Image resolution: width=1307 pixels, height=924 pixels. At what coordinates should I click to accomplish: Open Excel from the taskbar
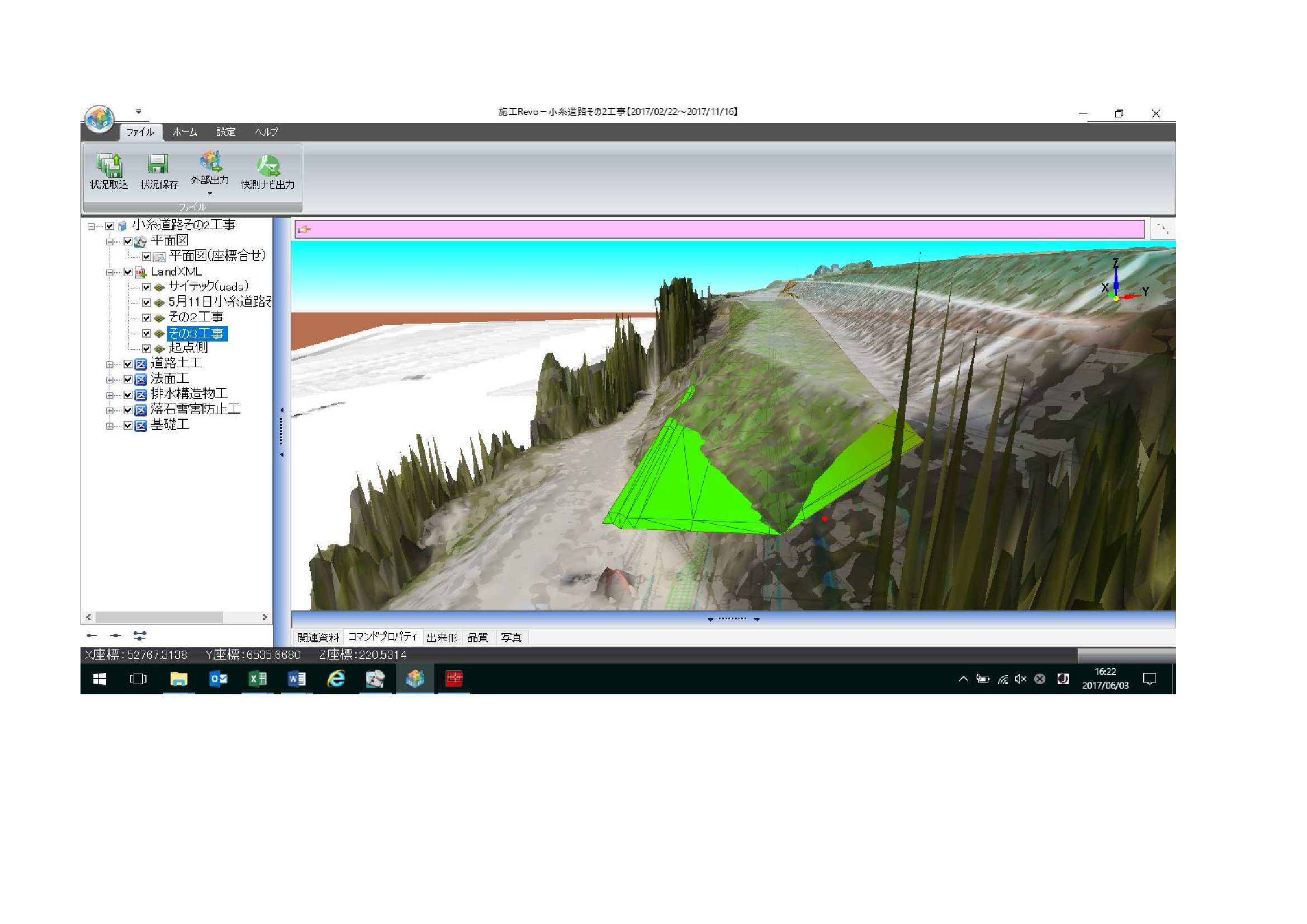click(x=258, y=679)
